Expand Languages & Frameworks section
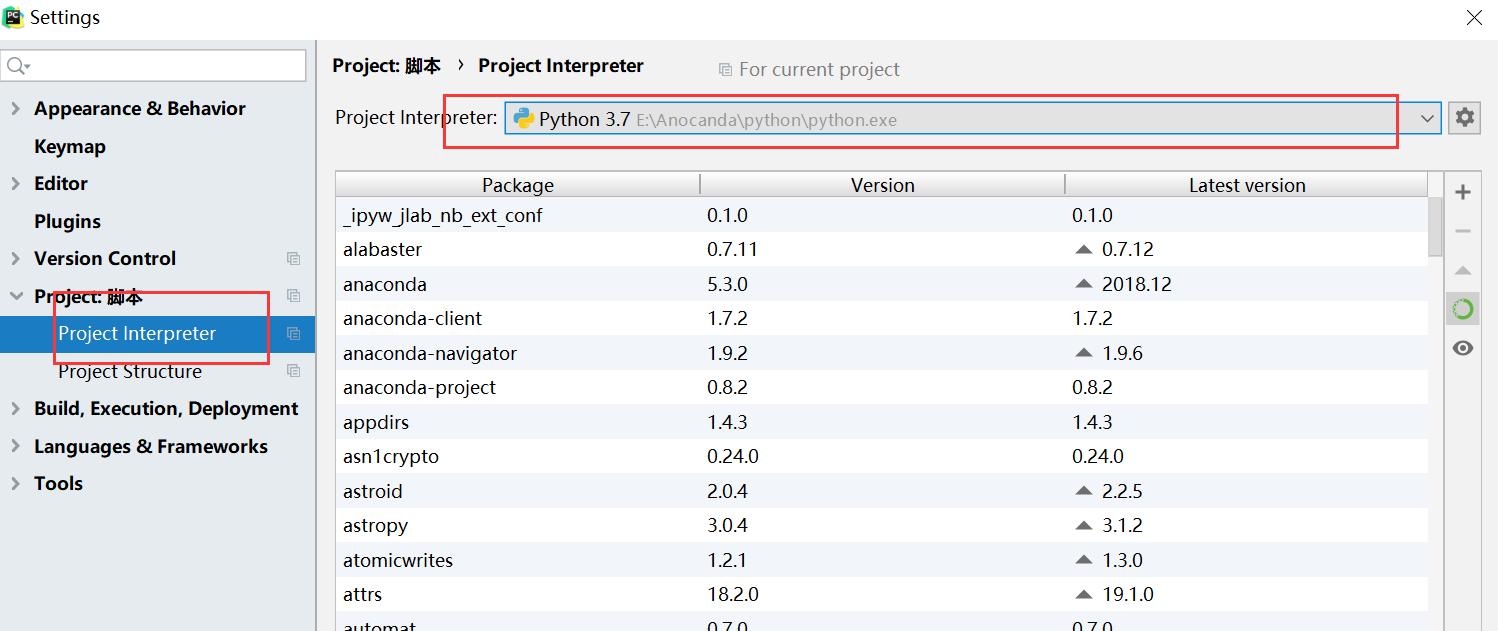1498x631 pixels. 15,446
